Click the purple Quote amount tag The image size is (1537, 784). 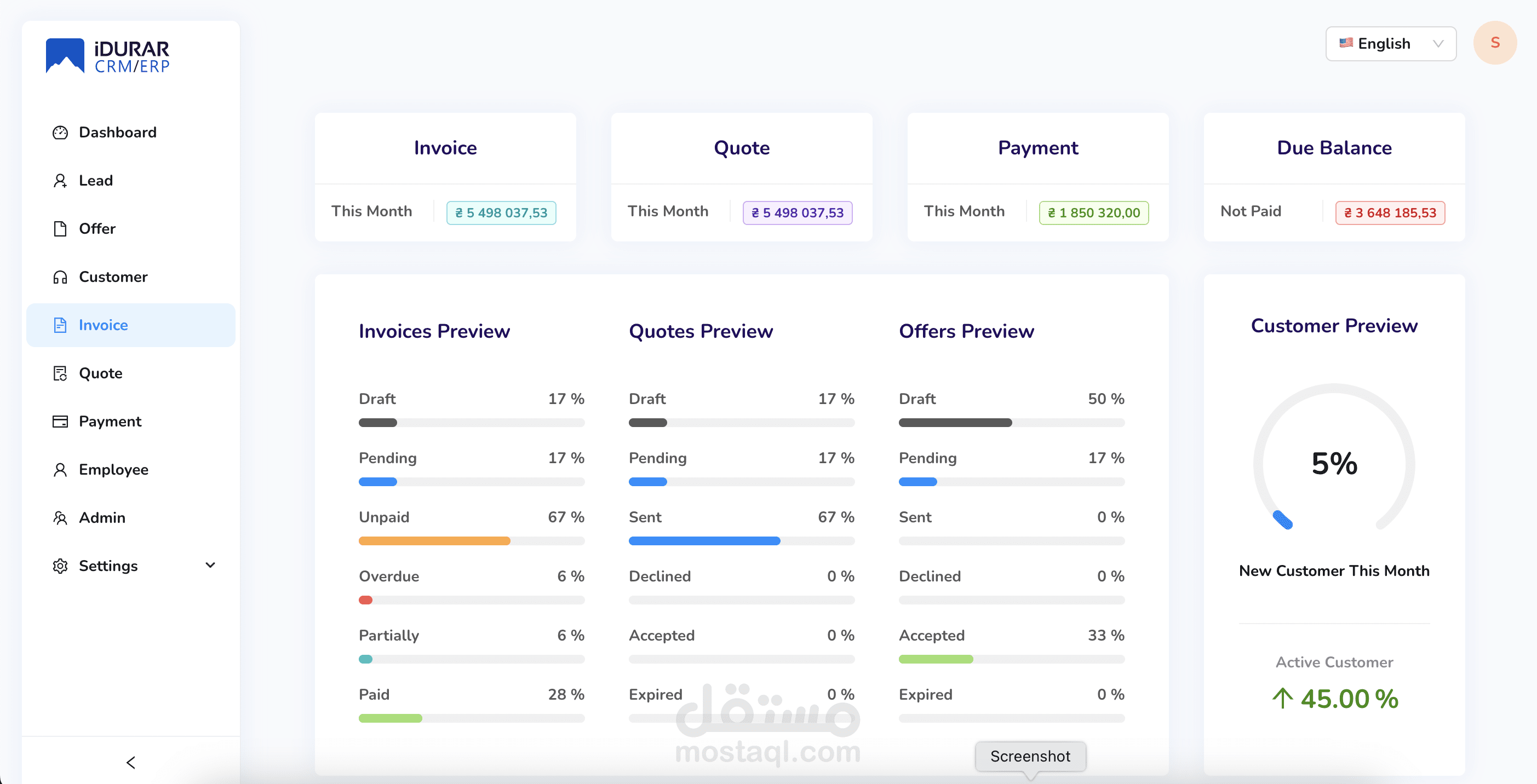[x=797, y=213]
